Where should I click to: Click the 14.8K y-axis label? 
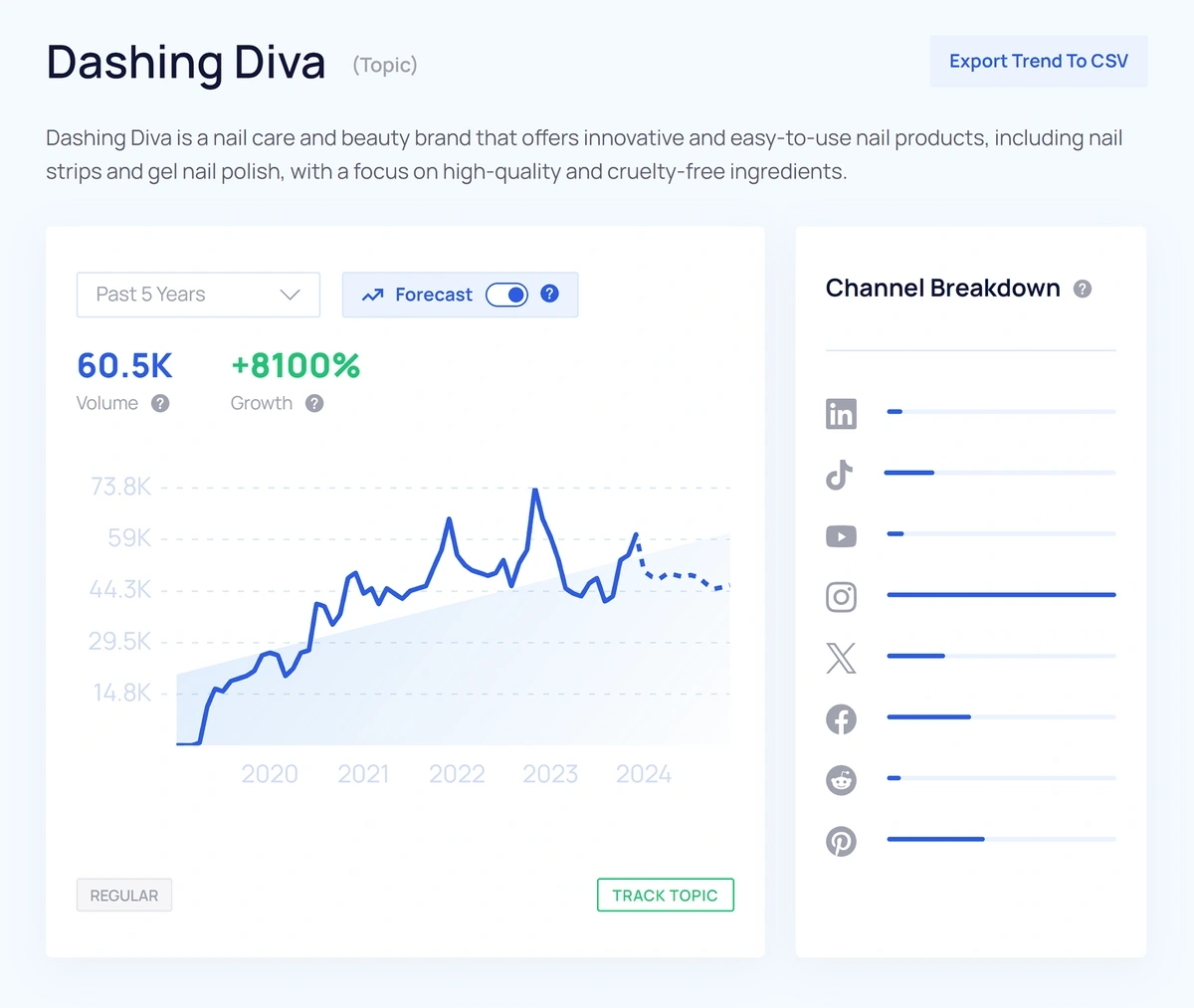(122, 693)
